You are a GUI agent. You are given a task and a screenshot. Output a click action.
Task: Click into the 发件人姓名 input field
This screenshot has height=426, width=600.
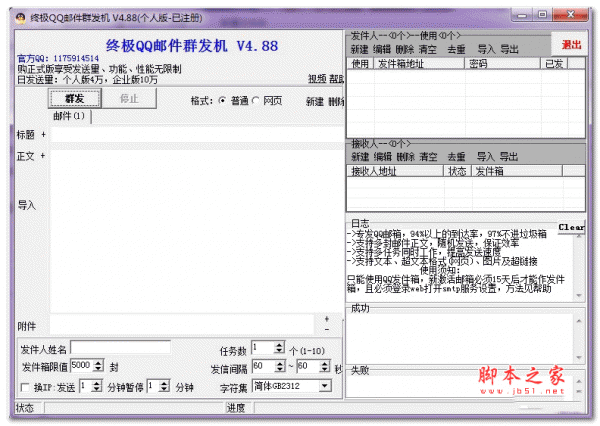[x=120, y=348]
